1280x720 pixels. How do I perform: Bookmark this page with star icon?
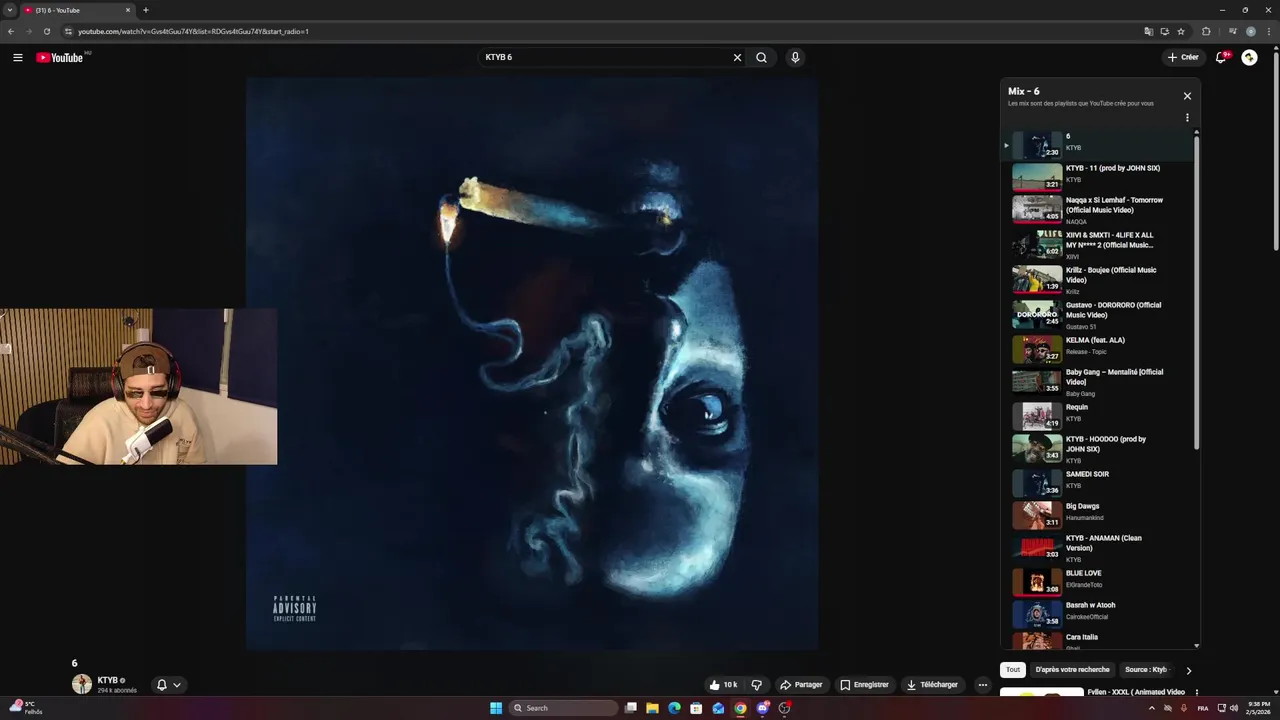1181,31
